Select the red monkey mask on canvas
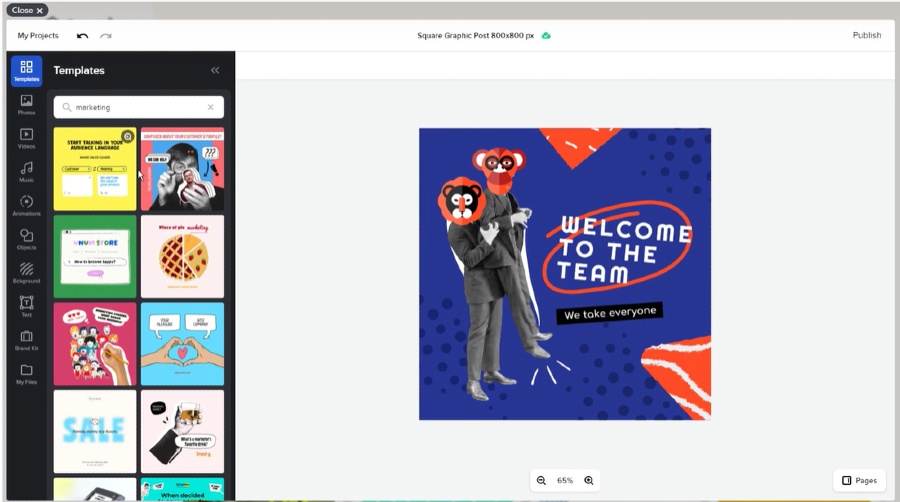Viewport: 900px width, 502px height. click(499, 170)
